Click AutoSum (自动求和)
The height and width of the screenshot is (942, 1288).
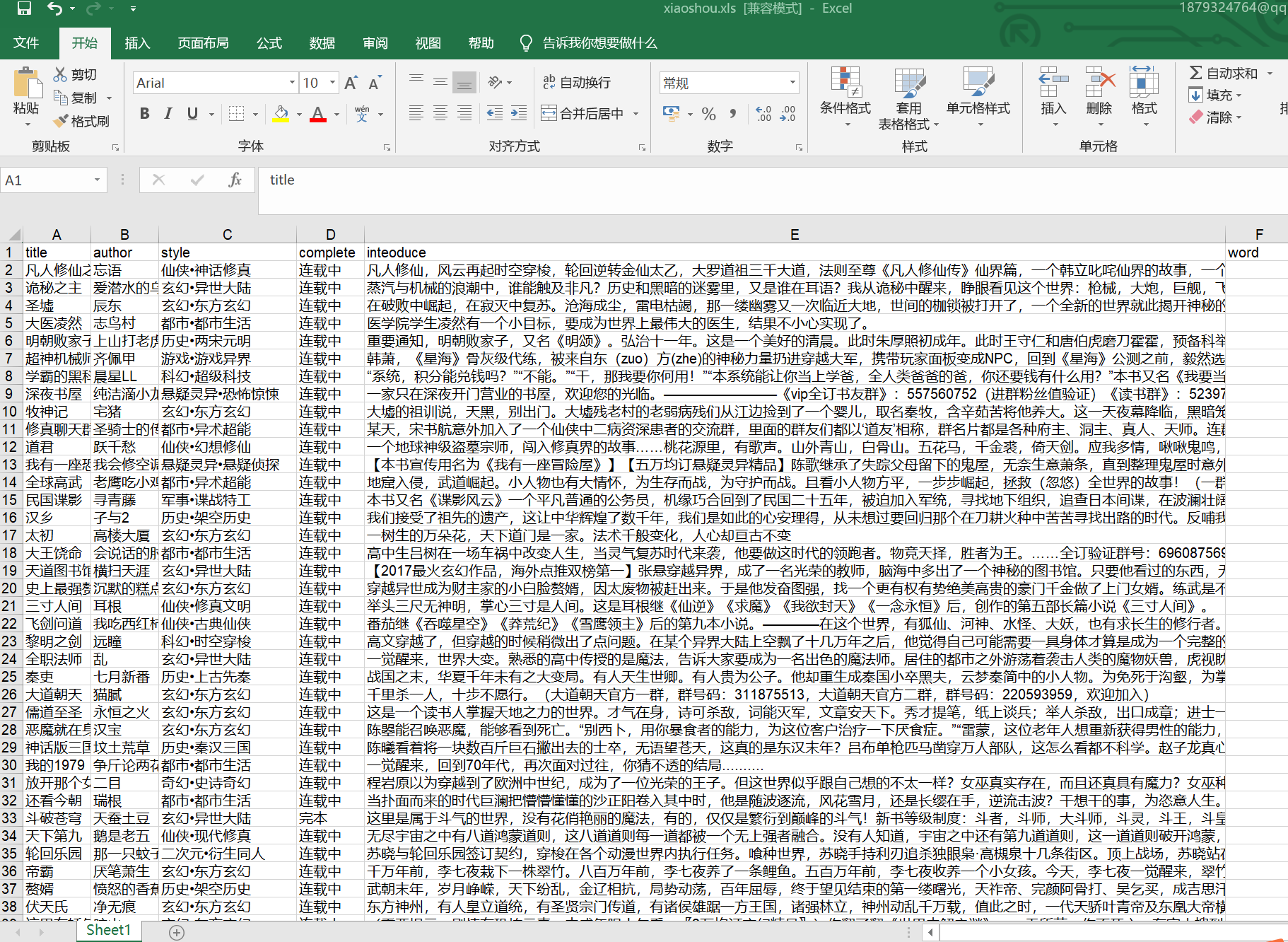click(1223, 73)
